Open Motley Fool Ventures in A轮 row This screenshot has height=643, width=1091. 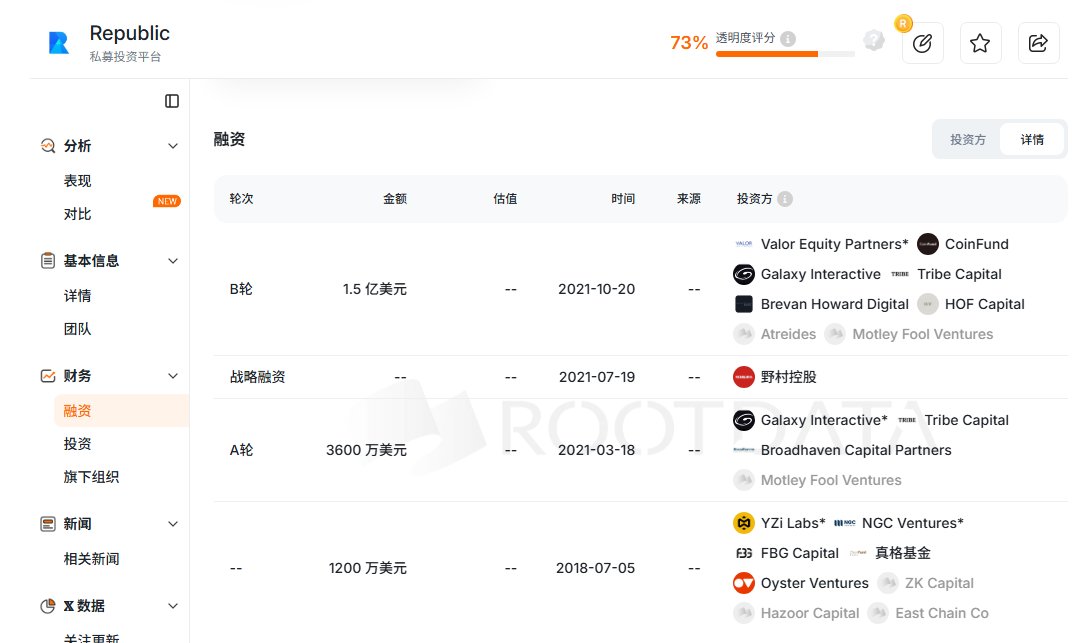pos(831,480)
